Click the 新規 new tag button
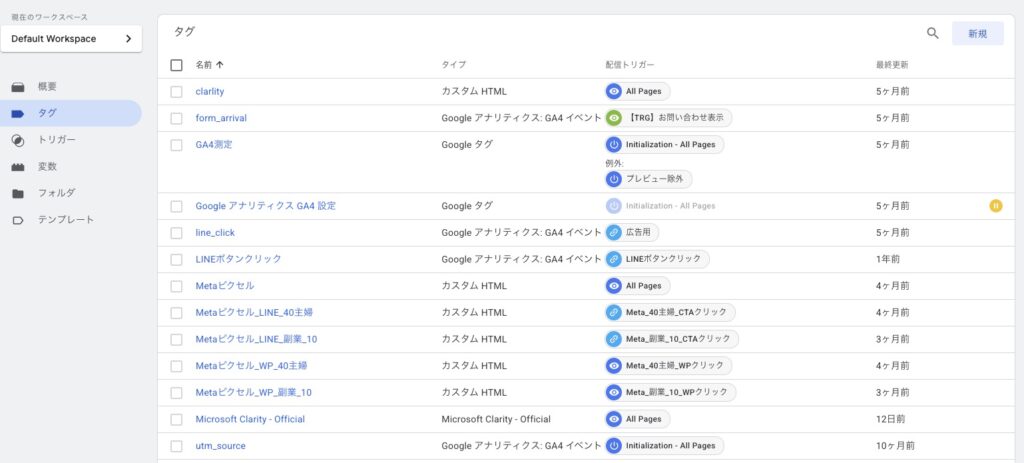1024x463 pixels. click(x=978, y=34)
